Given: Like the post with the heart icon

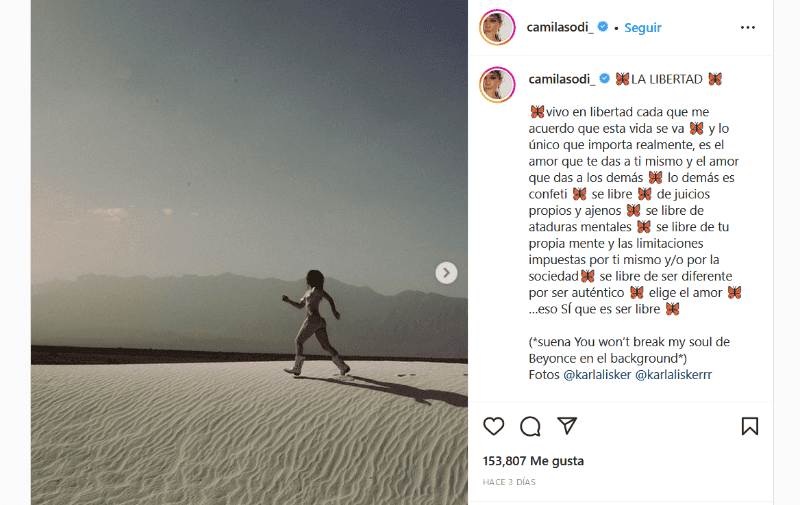Looking at the screenshot, I should (493, 426).
